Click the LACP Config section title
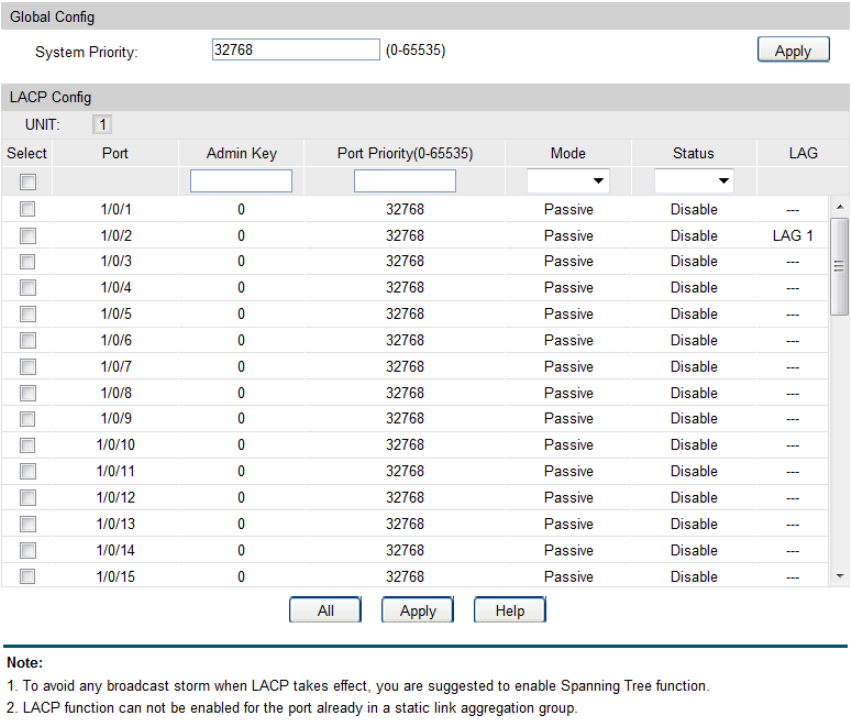 pyautogui.click(x=50, y=97)
